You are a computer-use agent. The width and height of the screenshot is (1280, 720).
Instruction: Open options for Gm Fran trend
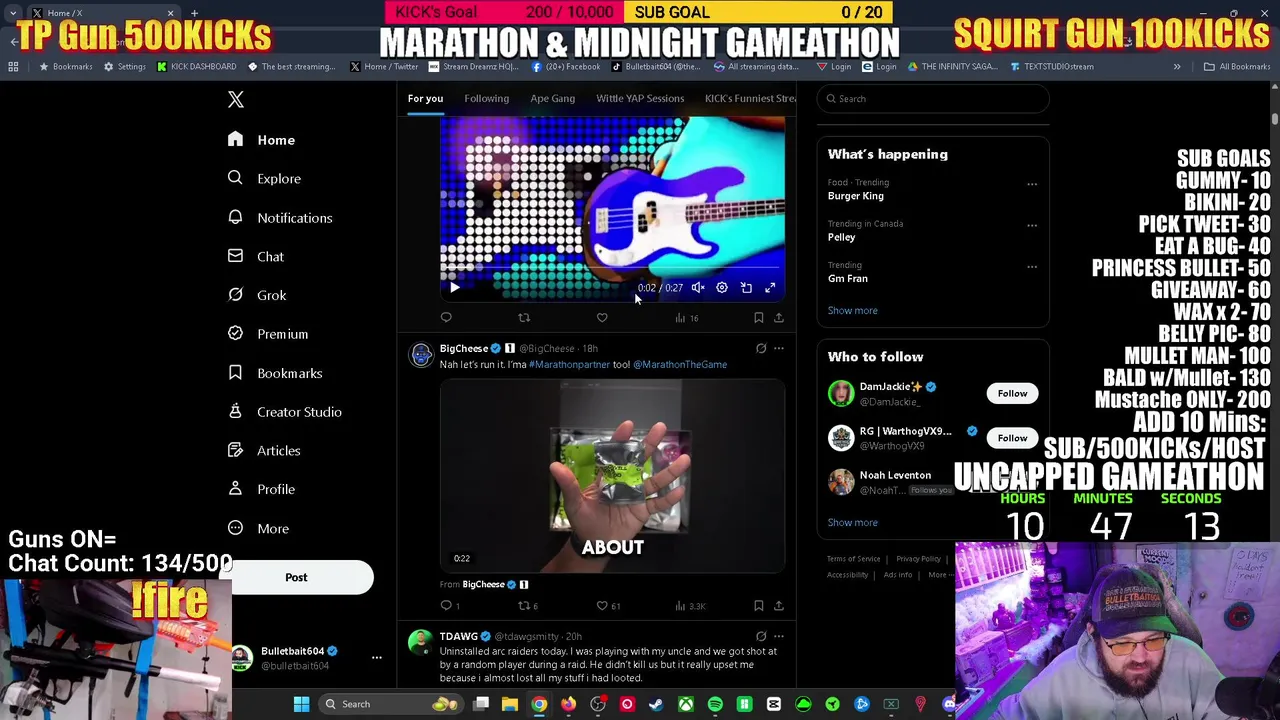[x=1032, y=267]
